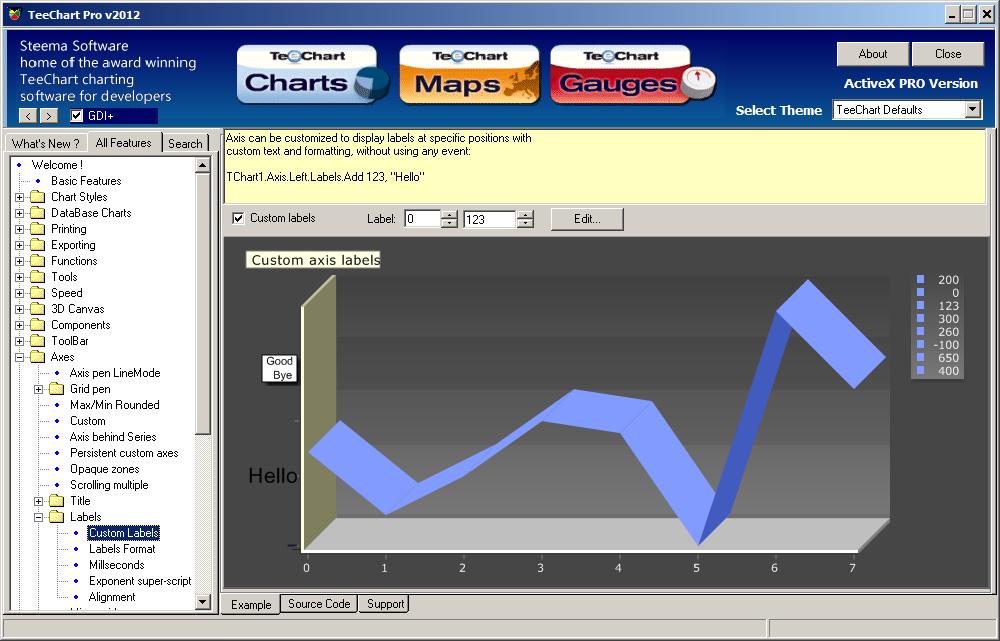Select Labels Format tree item
Viewport: 1000px width, 641px height.
[122, 549]
